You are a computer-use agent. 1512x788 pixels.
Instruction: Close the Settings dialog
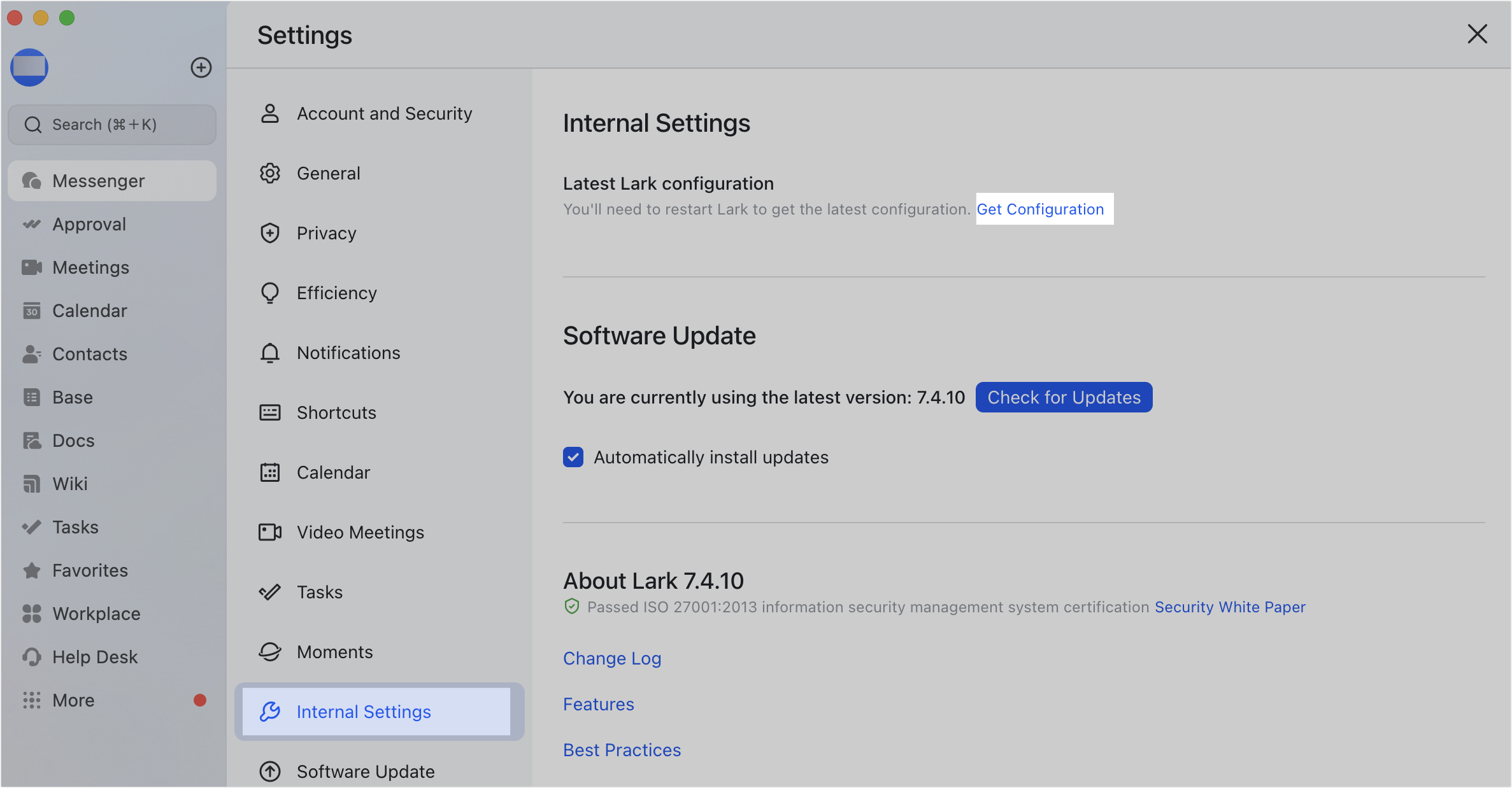point(1477,34)
